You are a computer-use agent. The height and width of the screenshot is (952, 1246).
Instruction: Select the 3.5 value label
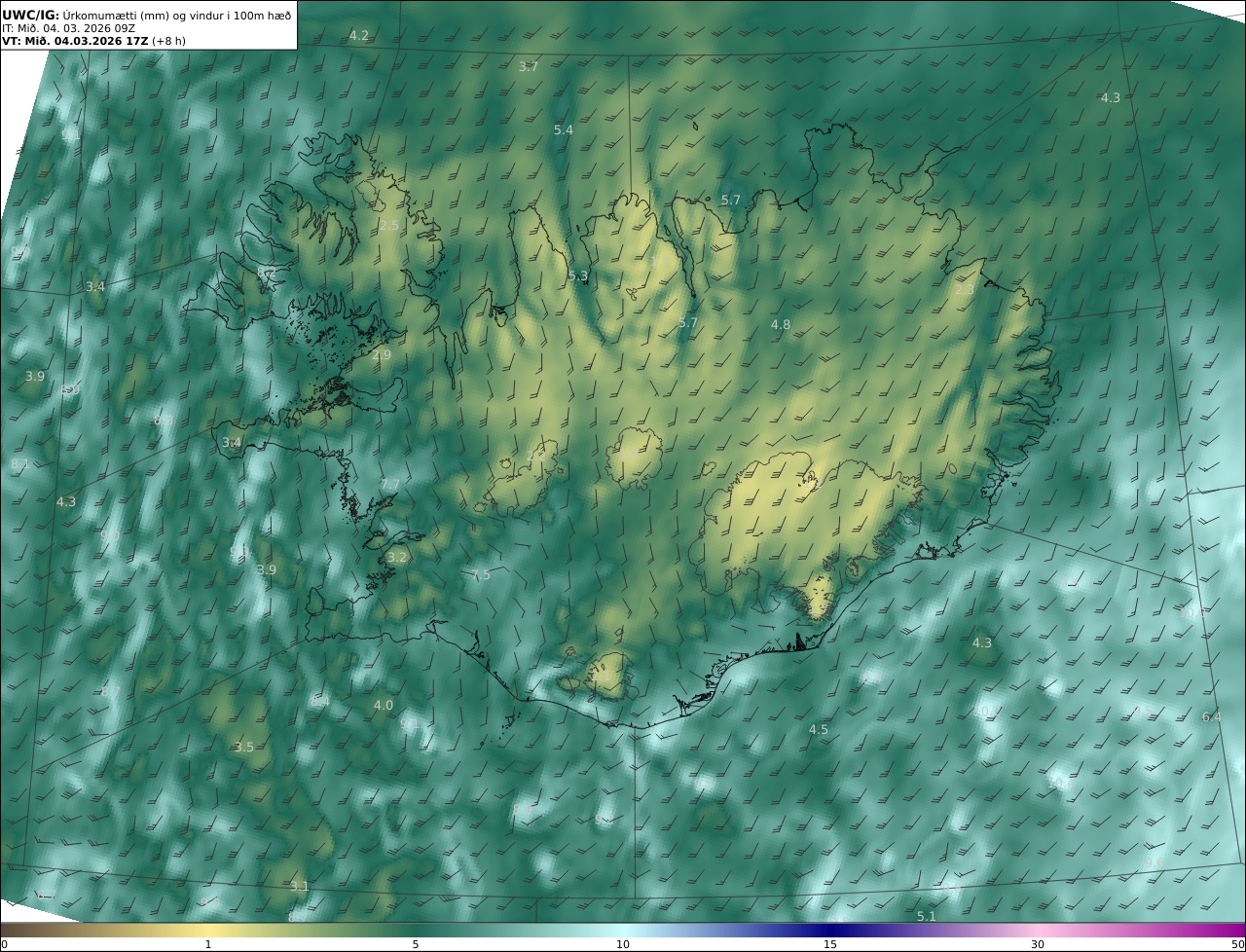244,747
